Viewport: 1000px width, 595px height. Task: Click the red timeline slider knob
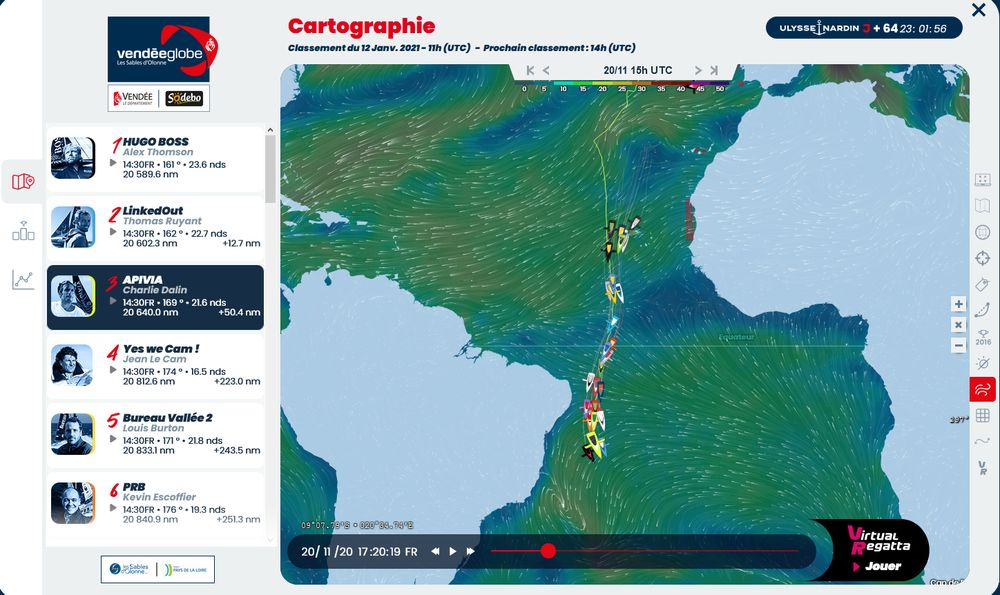pos(548,551)
